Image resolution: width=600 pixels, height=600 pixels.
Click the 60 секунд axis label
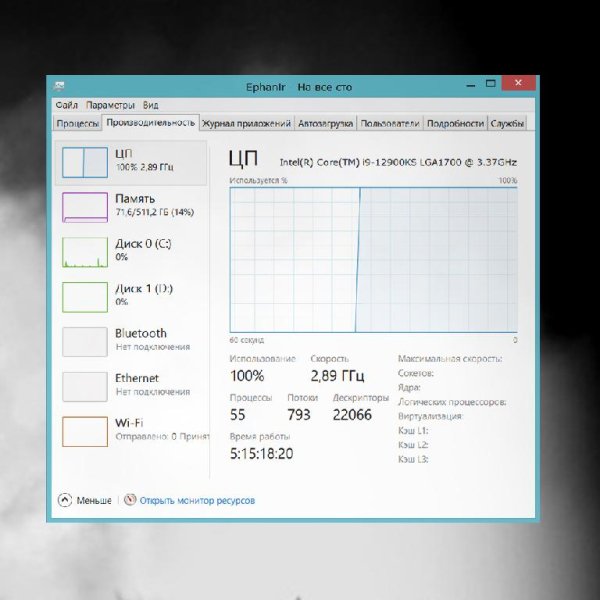[246, 340]
